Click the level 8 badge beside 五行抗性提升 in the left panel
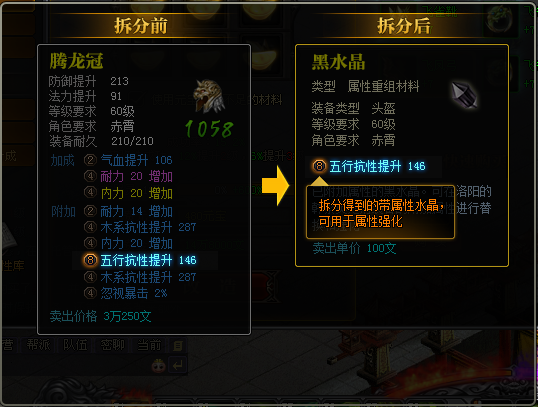Viewport: 538px width, 407px height. (x=91, y=260)
